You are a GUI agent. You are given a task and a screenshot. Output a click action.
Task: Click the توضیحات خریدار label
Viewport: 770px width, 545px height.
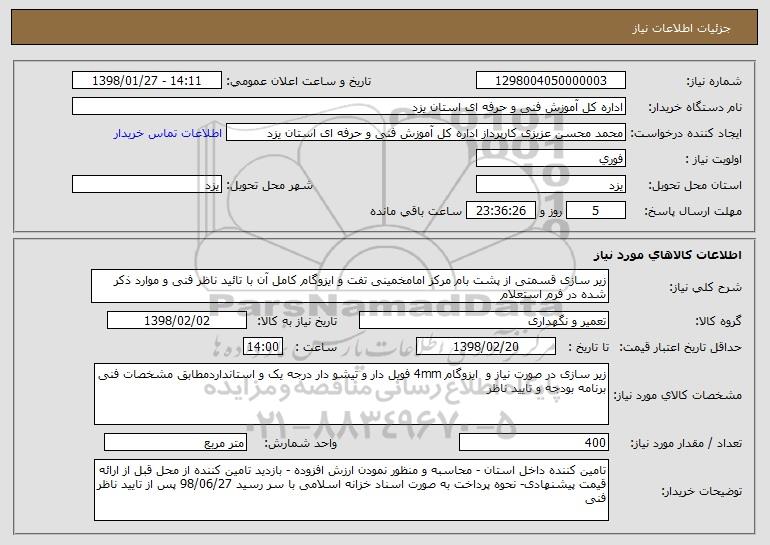(702, 491)
